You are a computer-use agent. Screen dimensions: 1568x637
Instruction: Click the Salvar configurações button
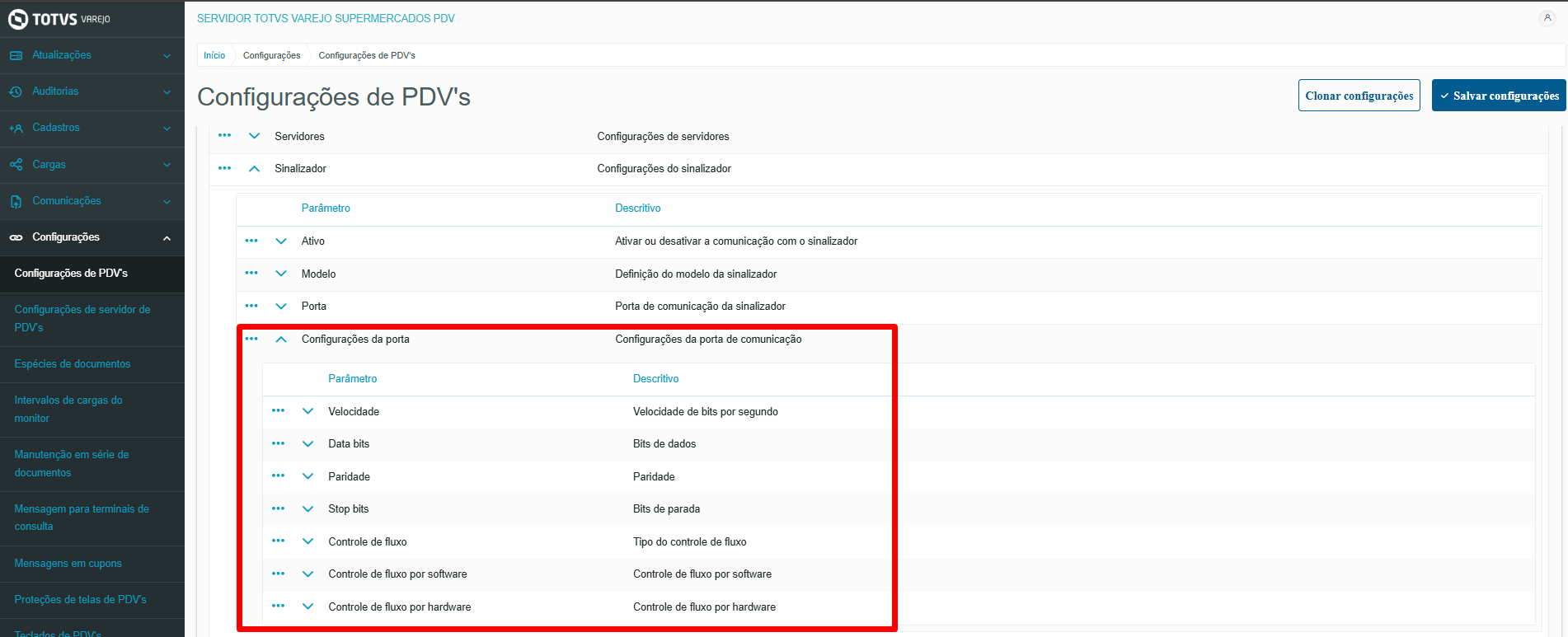[x=1499, y=96]
